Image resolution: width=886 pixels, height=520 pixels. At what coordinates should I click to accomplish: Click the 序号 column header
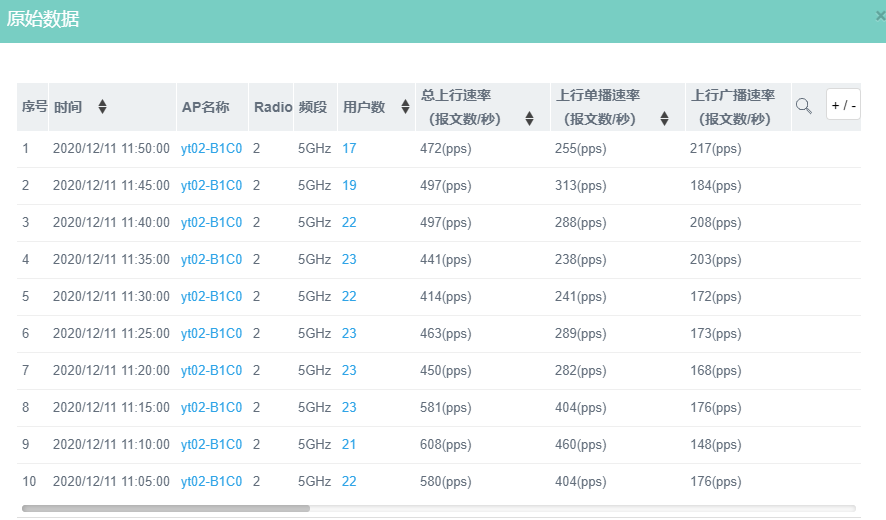click(x=34, y=106)
